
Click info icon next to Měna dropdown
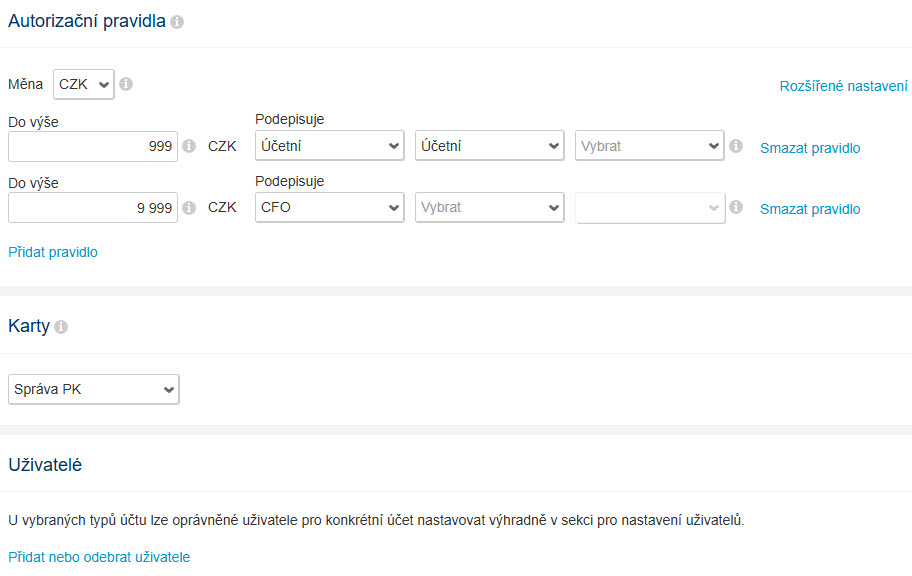point(126,84)
